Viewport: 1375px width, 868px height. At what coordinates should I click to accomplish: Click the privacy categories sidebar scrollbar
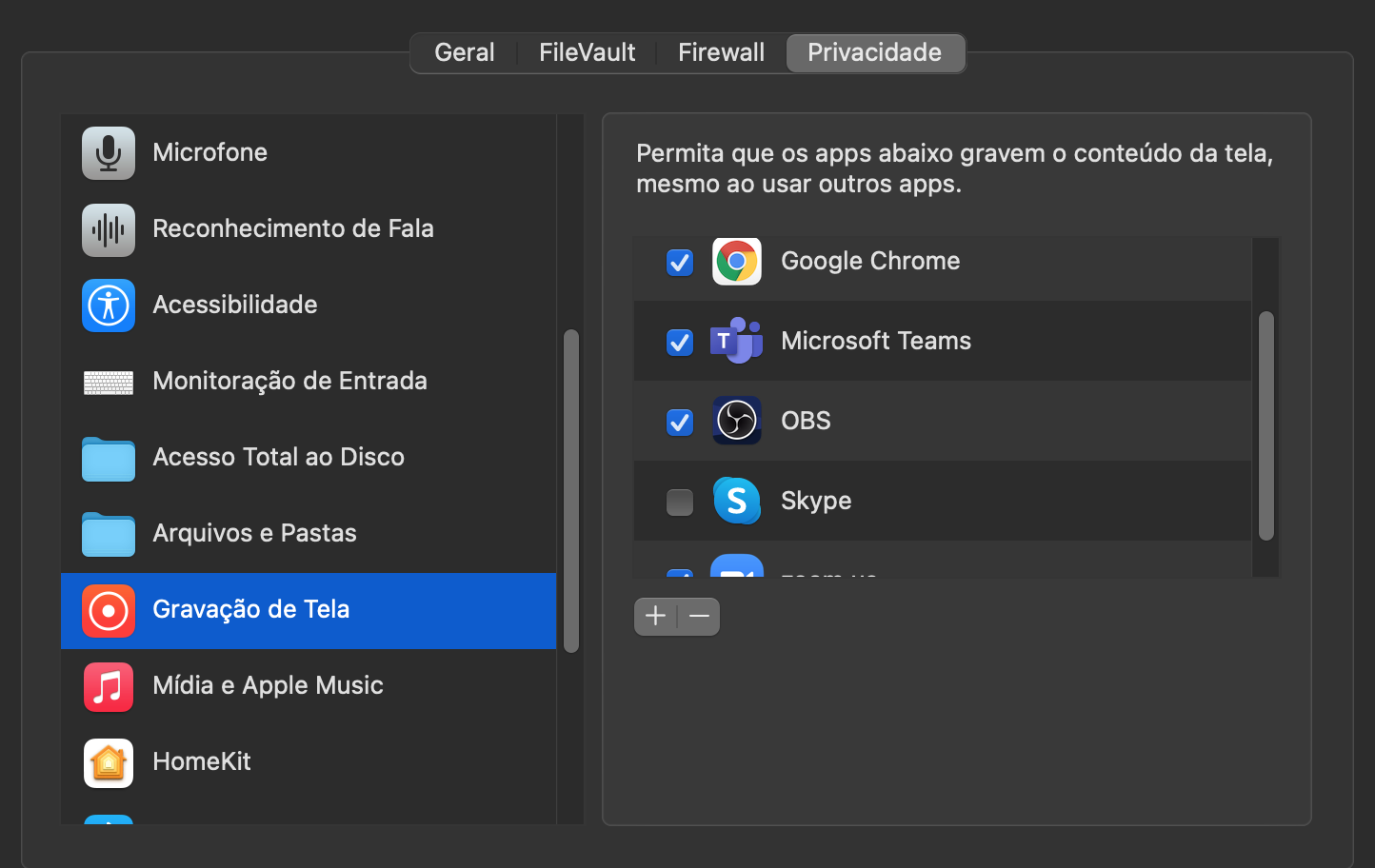[x=571, y=490]
